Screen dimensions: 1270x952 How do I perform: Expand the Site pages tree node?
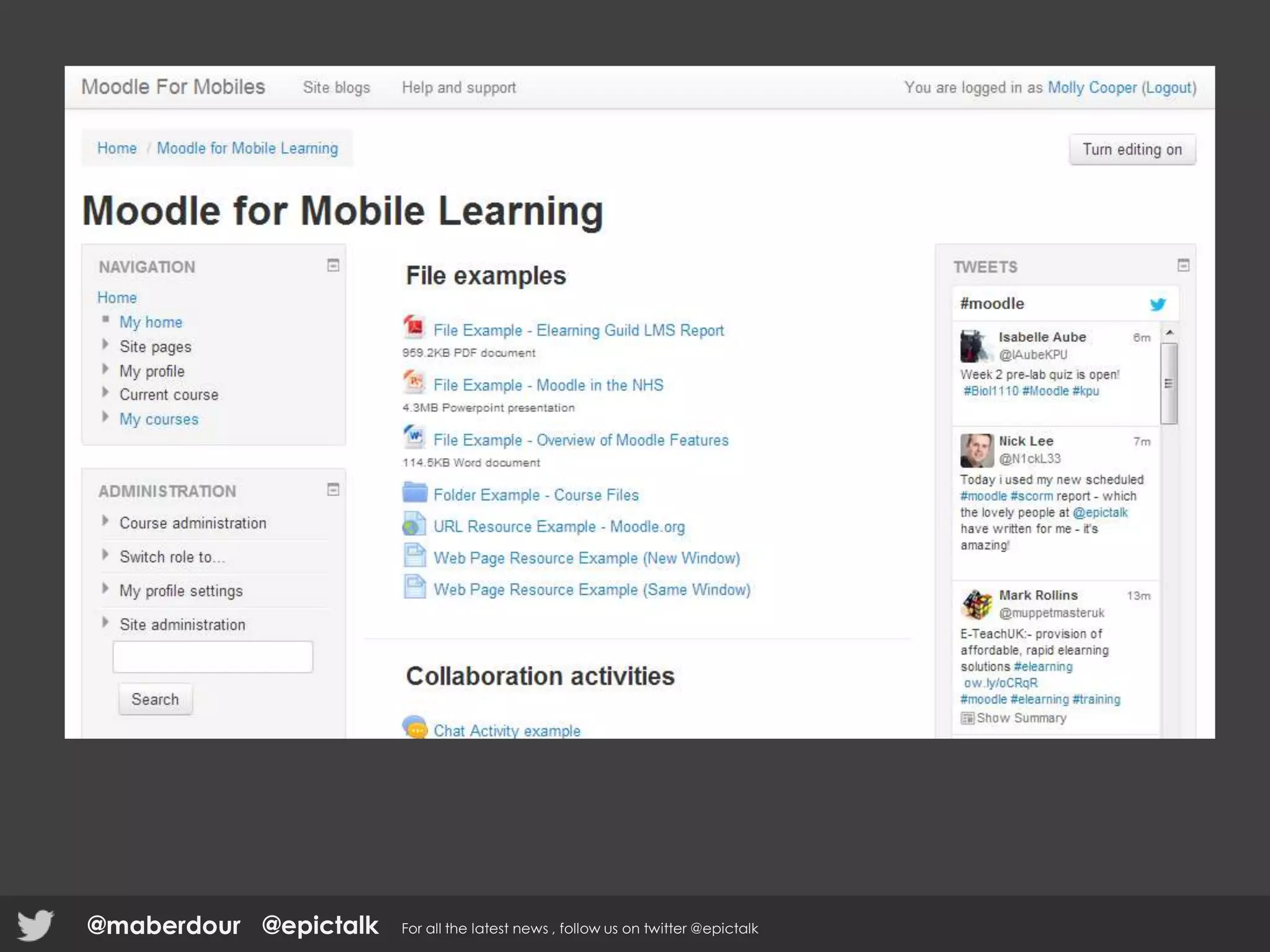tap(105, 345)
